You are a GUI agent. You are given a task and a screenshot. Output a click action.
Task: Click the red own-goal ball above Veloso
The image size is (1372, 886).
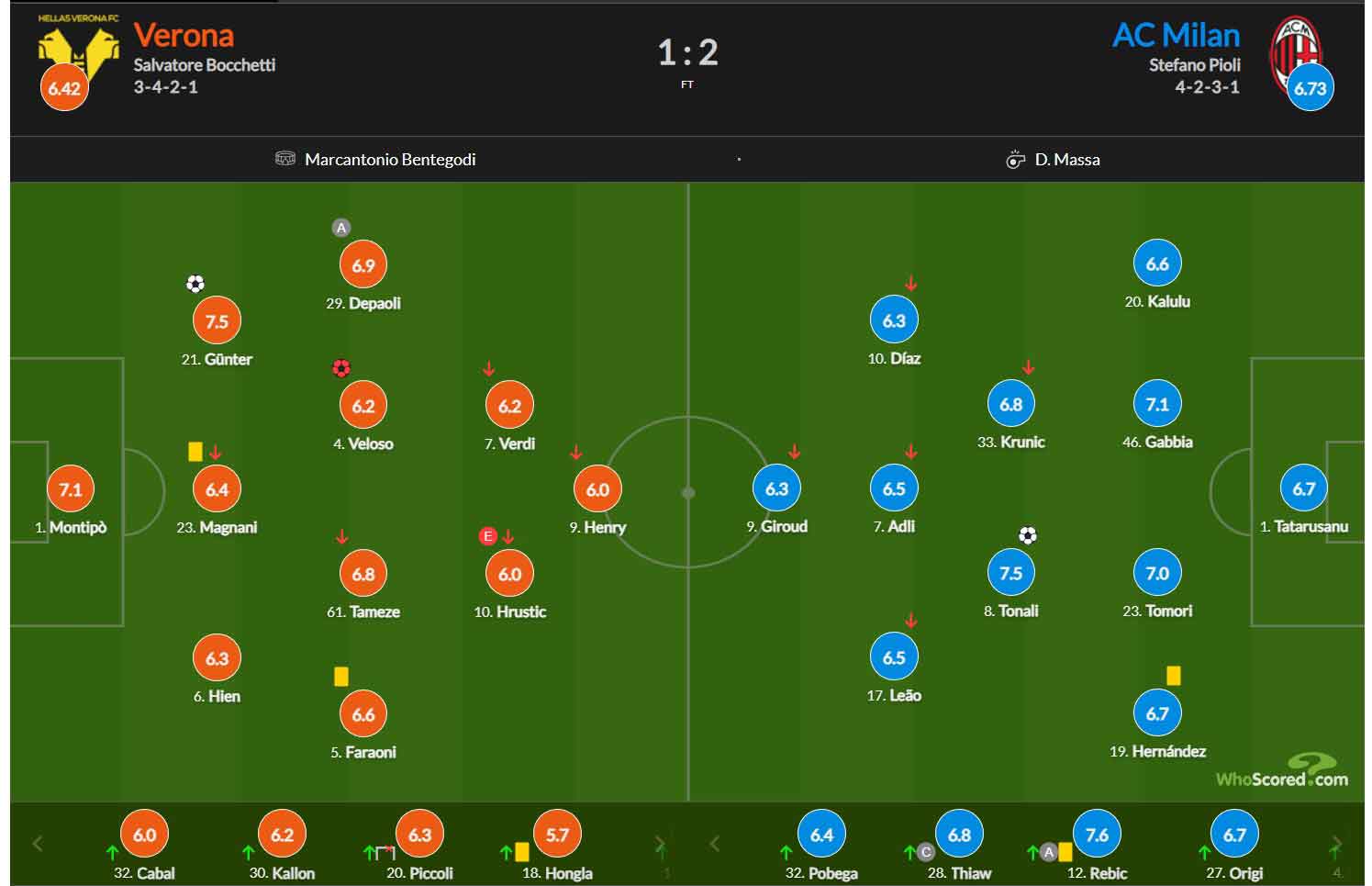341,368
